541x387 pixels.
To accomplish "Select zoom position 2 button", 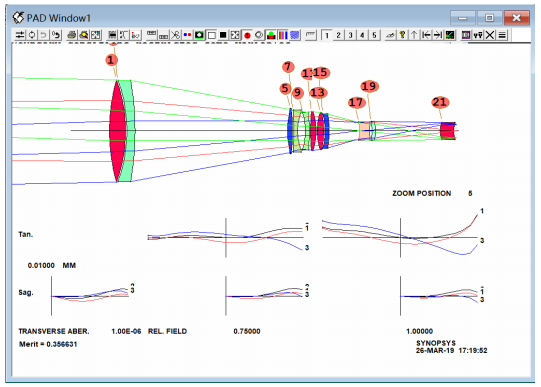I will 338,35.
